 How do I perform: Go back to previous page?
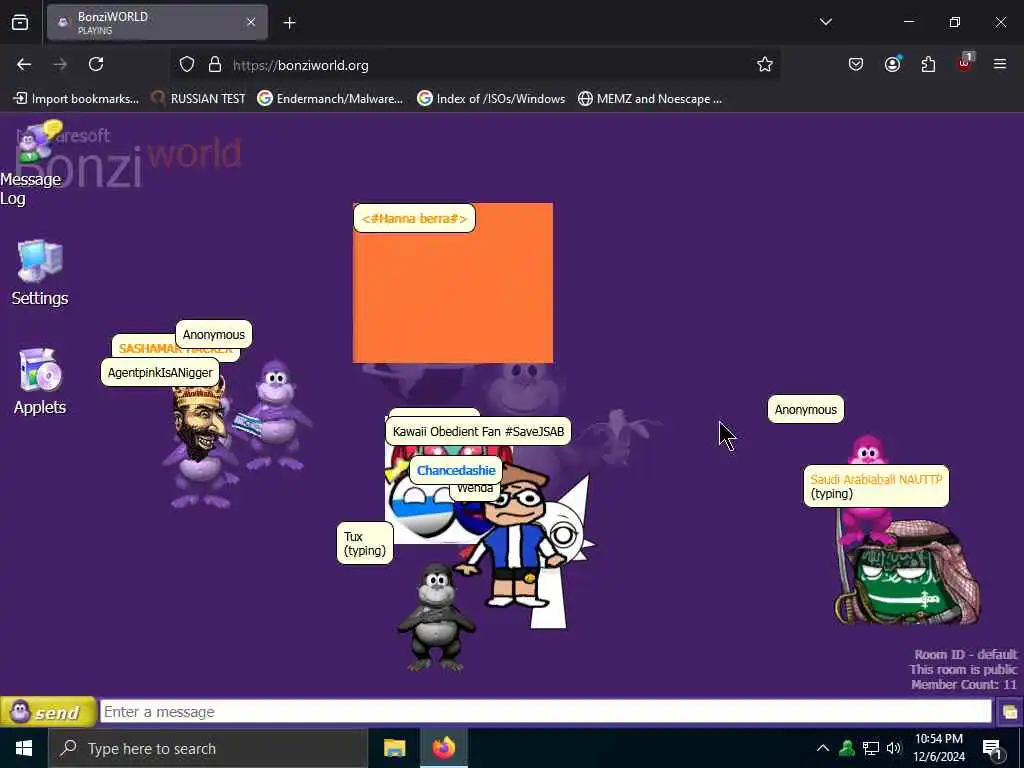click(24, 64)
